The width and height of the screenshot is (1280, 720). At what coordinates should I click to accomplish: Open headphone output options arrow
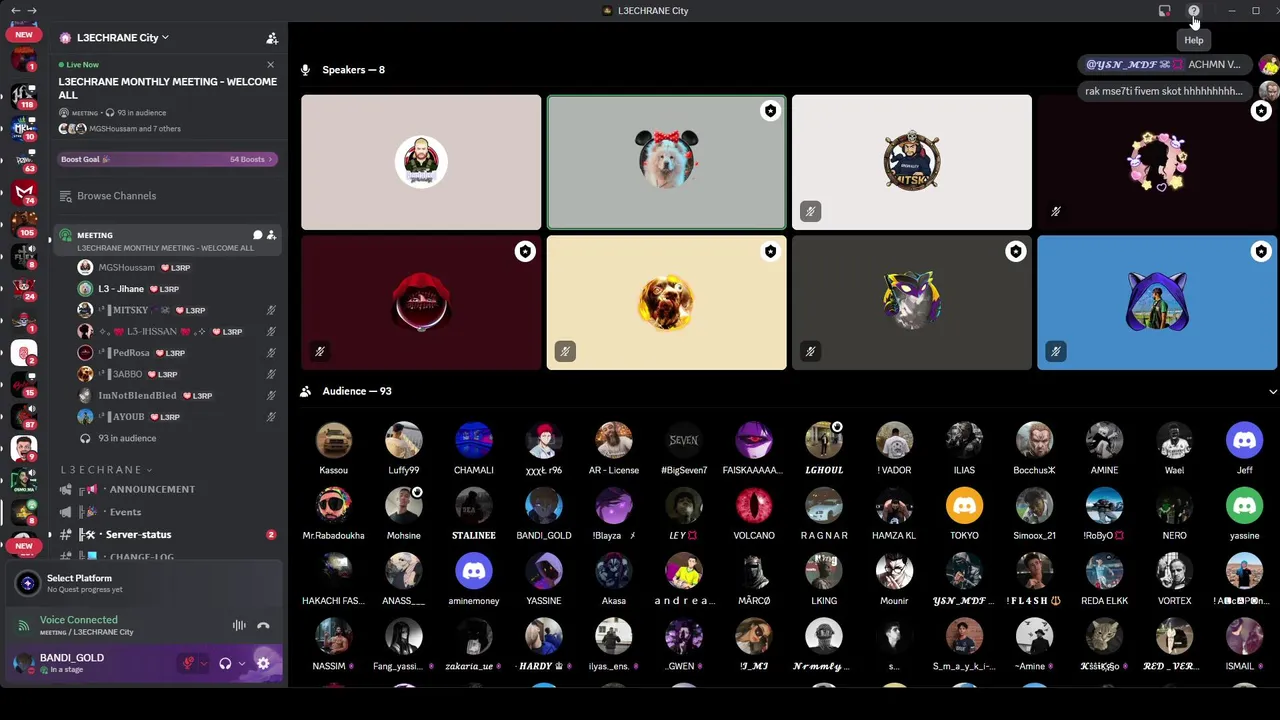coord(241,663)
